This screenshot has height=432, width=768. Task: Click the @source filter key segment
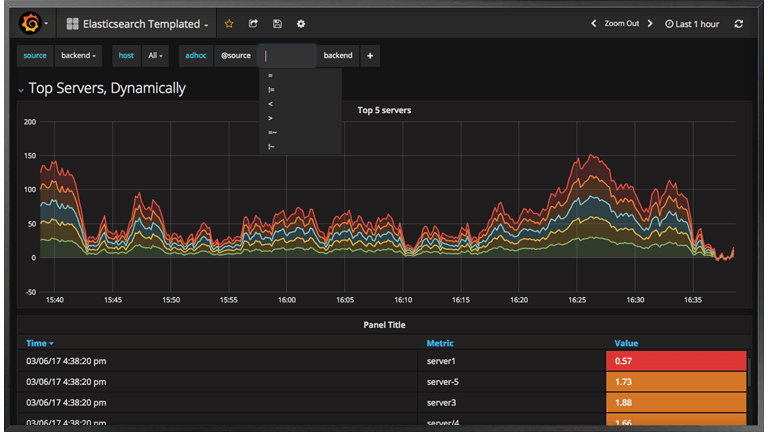[236, 56]
